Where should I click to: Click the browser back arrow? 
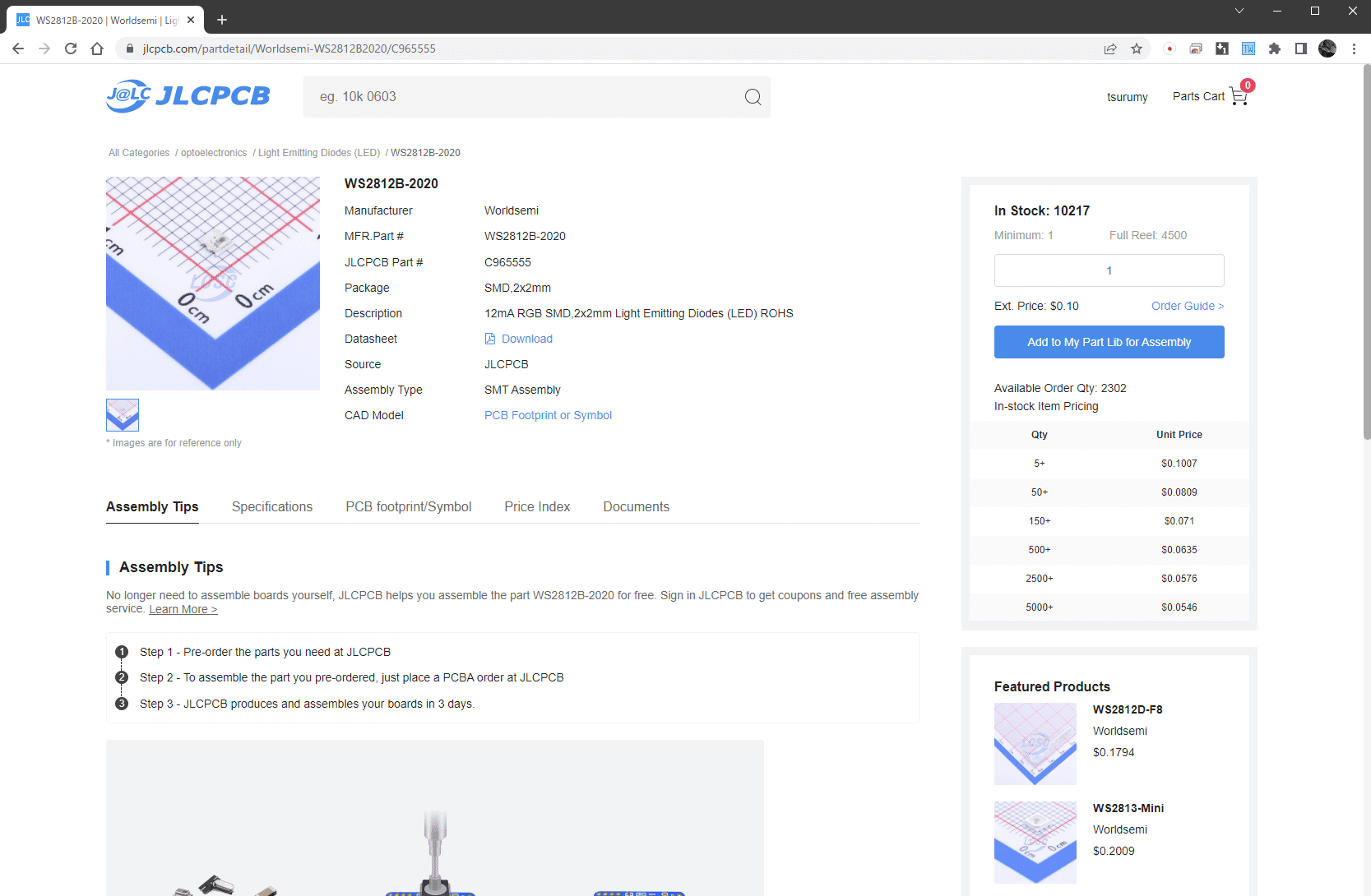[18, 48]
